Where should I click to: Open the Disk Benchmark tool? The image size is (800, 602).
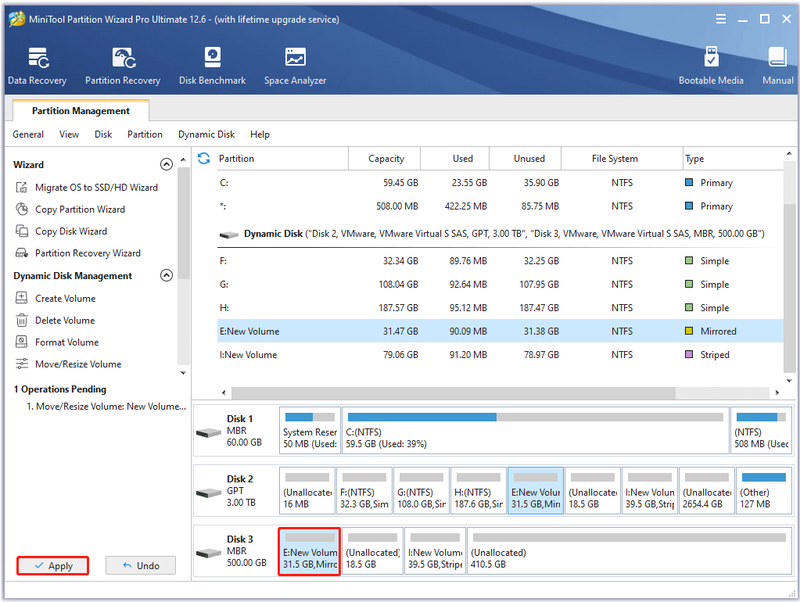(x=212, y=66)
